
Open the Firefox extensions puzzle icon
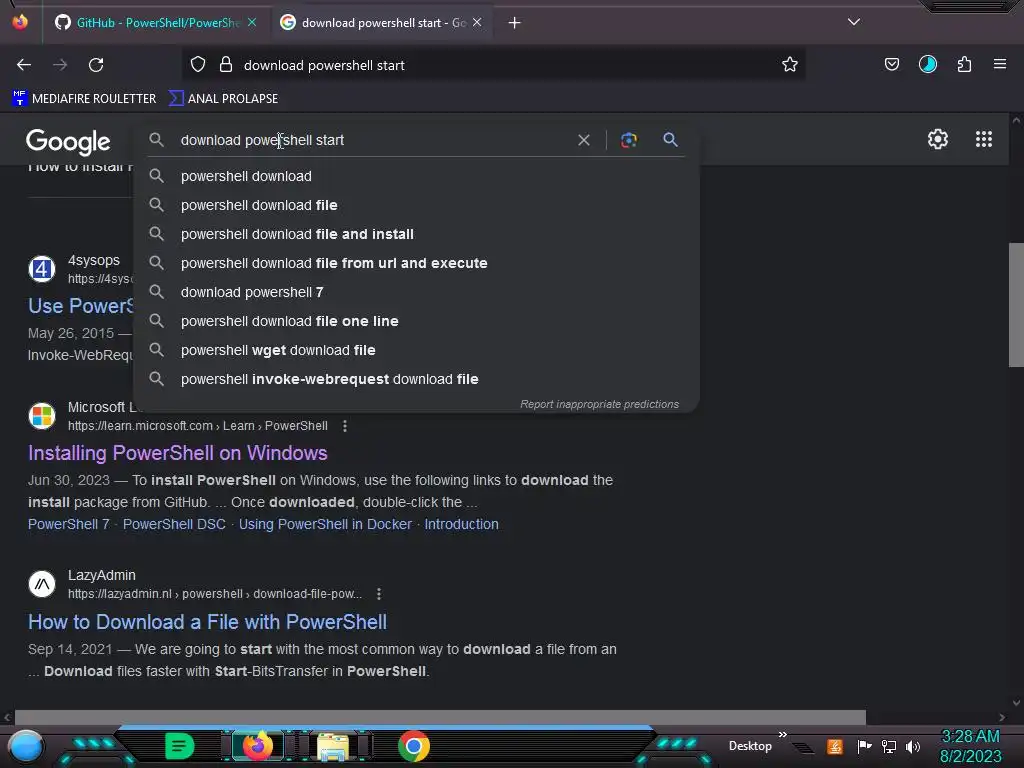click(964, 64)
